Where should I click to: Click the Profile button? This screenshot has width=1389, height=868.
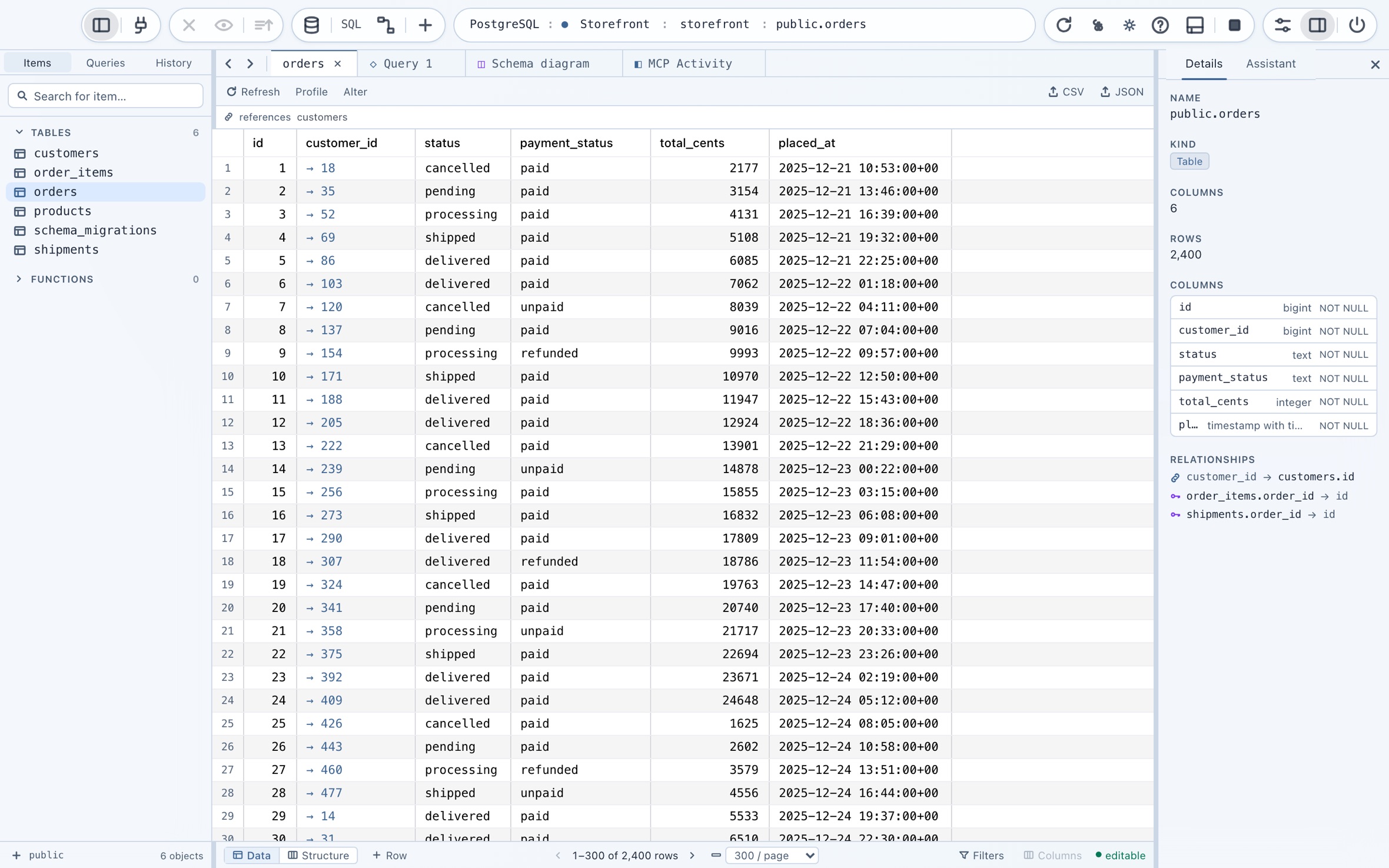[311, 92]
